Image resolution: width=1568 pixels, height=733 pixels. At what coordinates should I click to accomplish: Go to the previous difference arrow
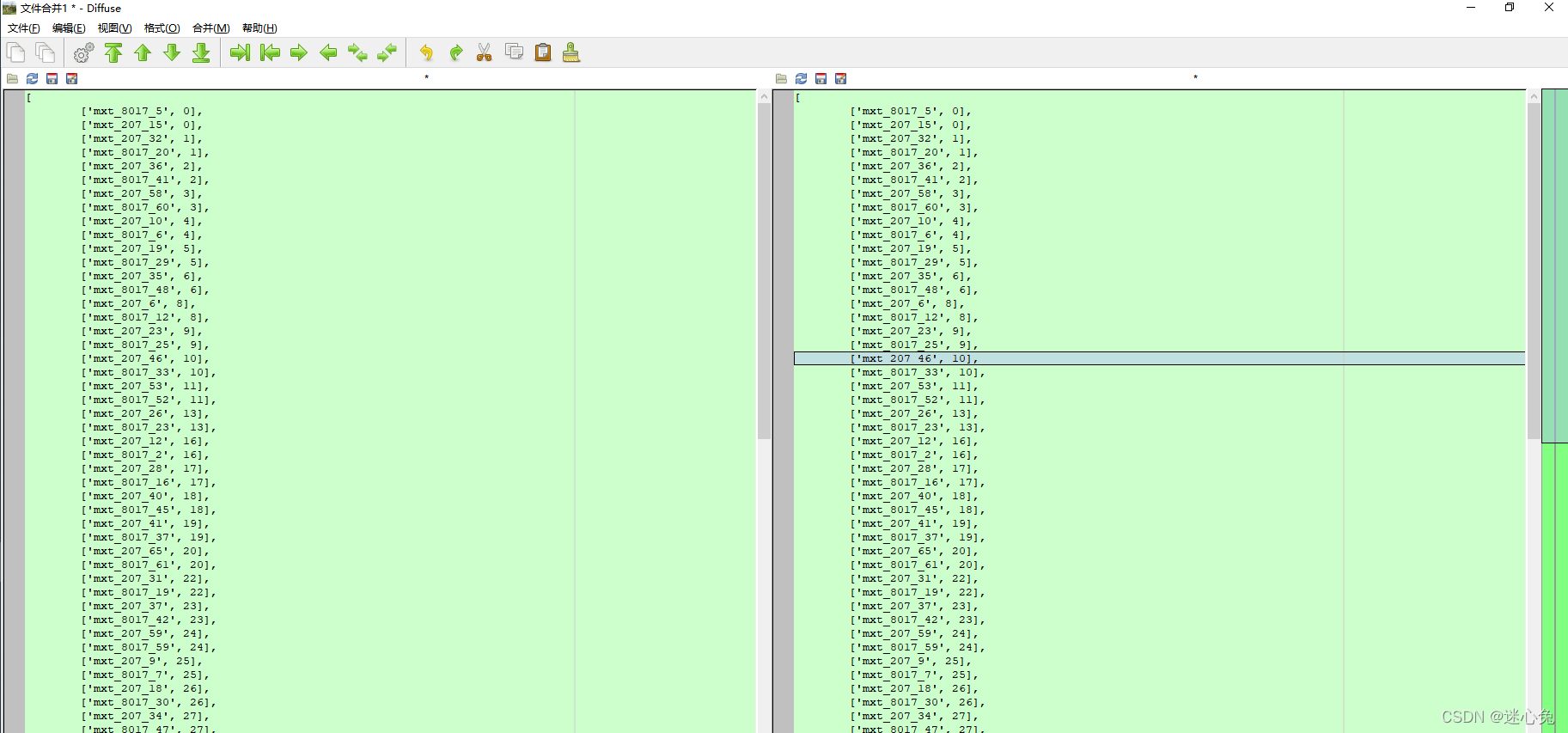click(143, 52)
